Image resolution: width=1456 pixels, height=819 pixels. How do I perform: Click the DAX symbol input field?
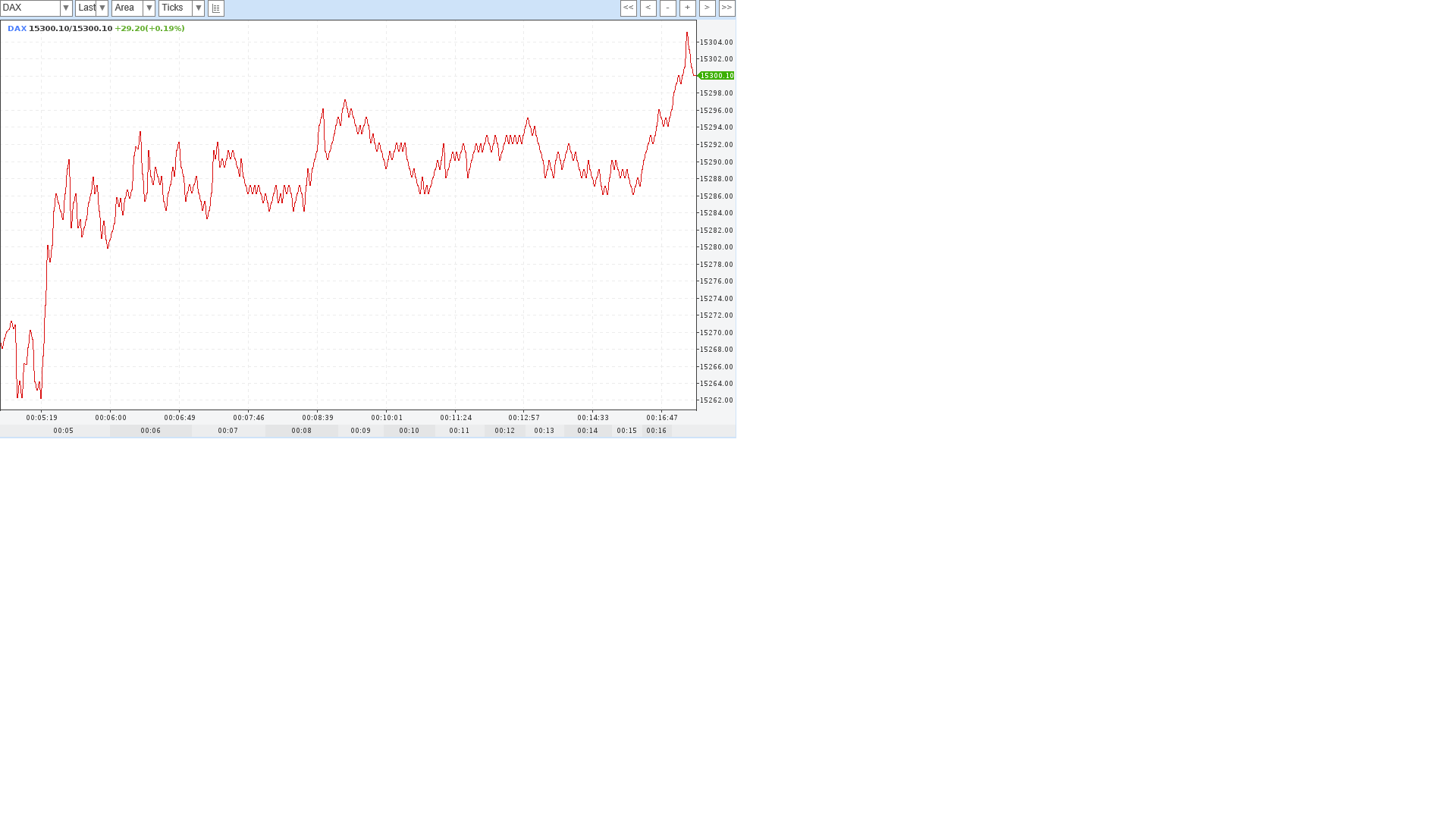pos(30,8)
